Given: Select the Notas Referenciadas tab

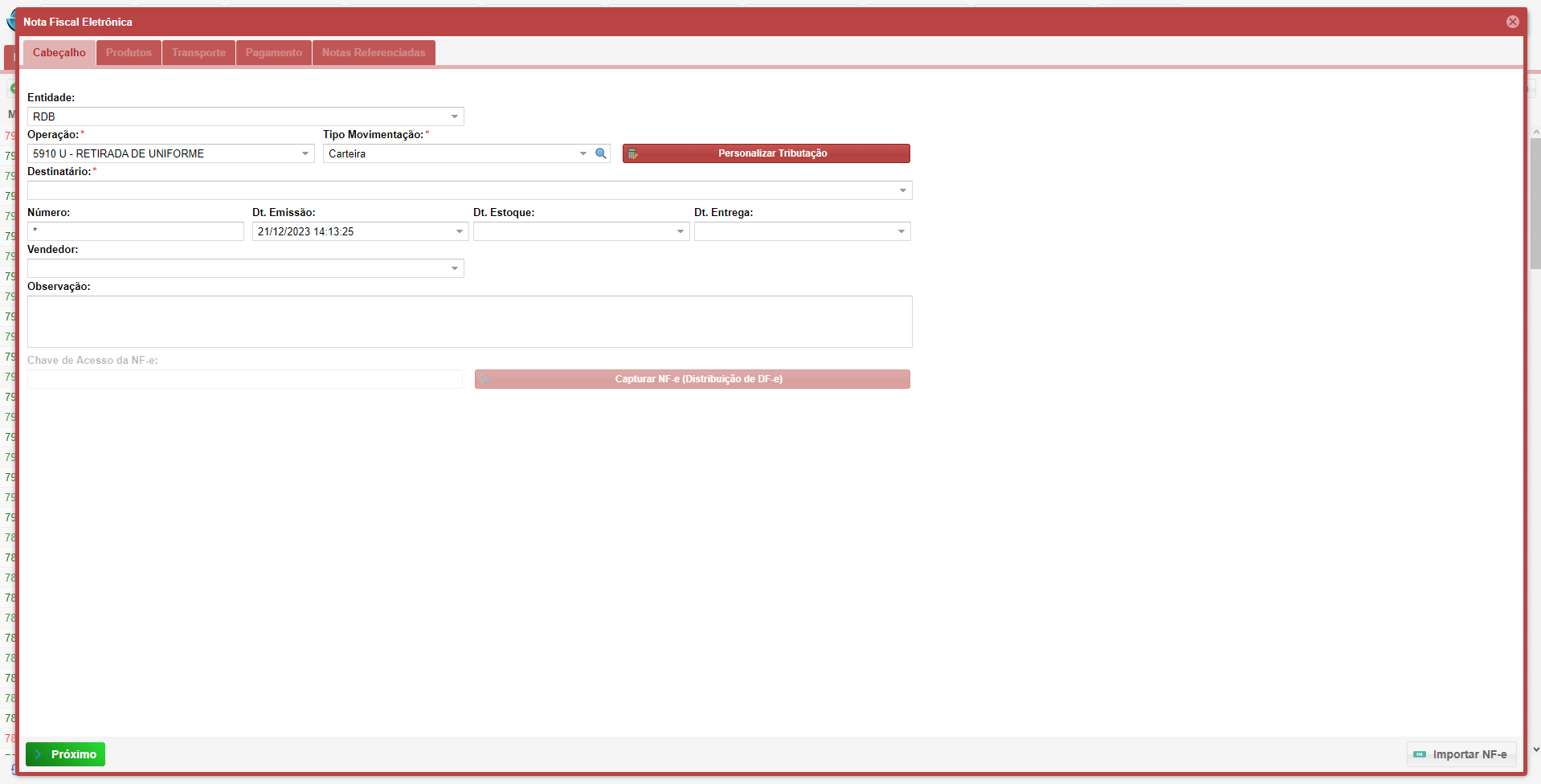Looking at the screenshot, I should coord(374,53).
